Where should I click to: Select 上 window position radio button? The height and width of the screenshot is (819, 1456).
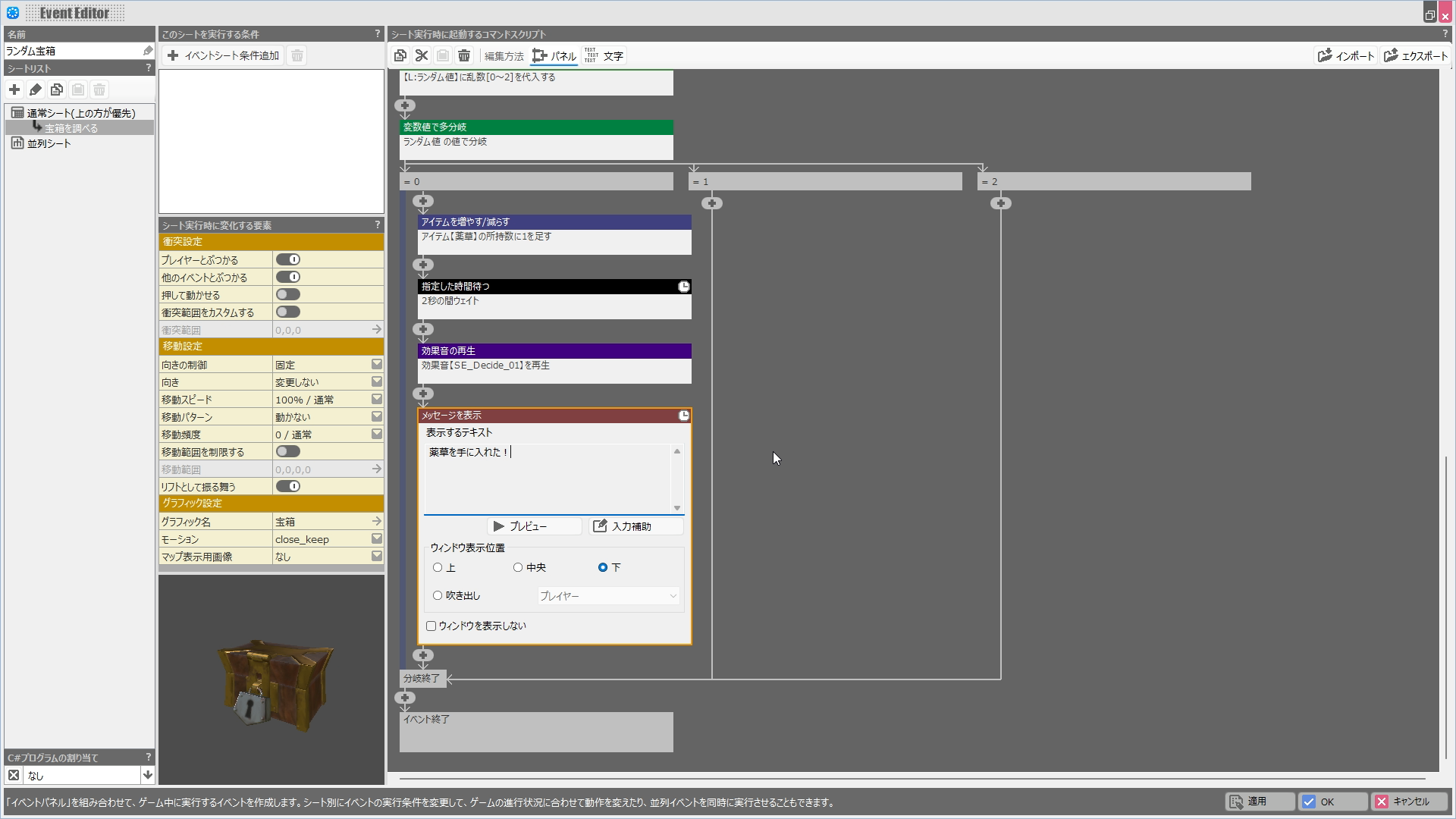438,567
